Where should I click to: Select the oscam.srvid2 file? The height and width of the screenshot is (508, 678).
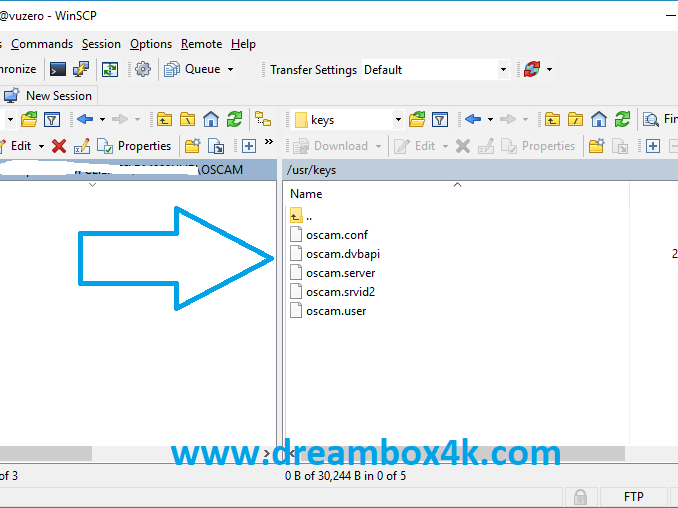[x=332, y=292]
